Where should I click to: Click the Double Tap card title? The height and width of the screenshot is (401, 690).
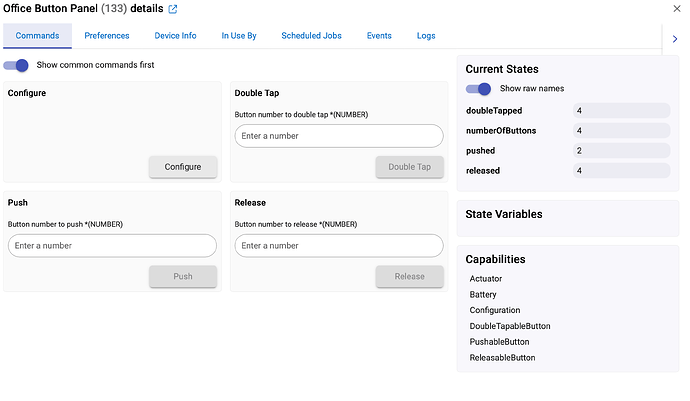click(257, 93)
